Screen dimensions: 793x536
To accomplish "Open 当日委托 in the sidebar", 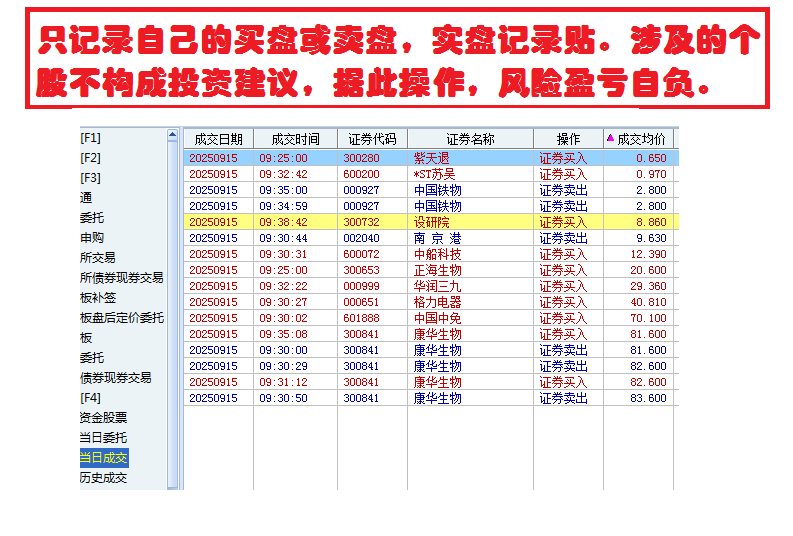I will [104, 438].
